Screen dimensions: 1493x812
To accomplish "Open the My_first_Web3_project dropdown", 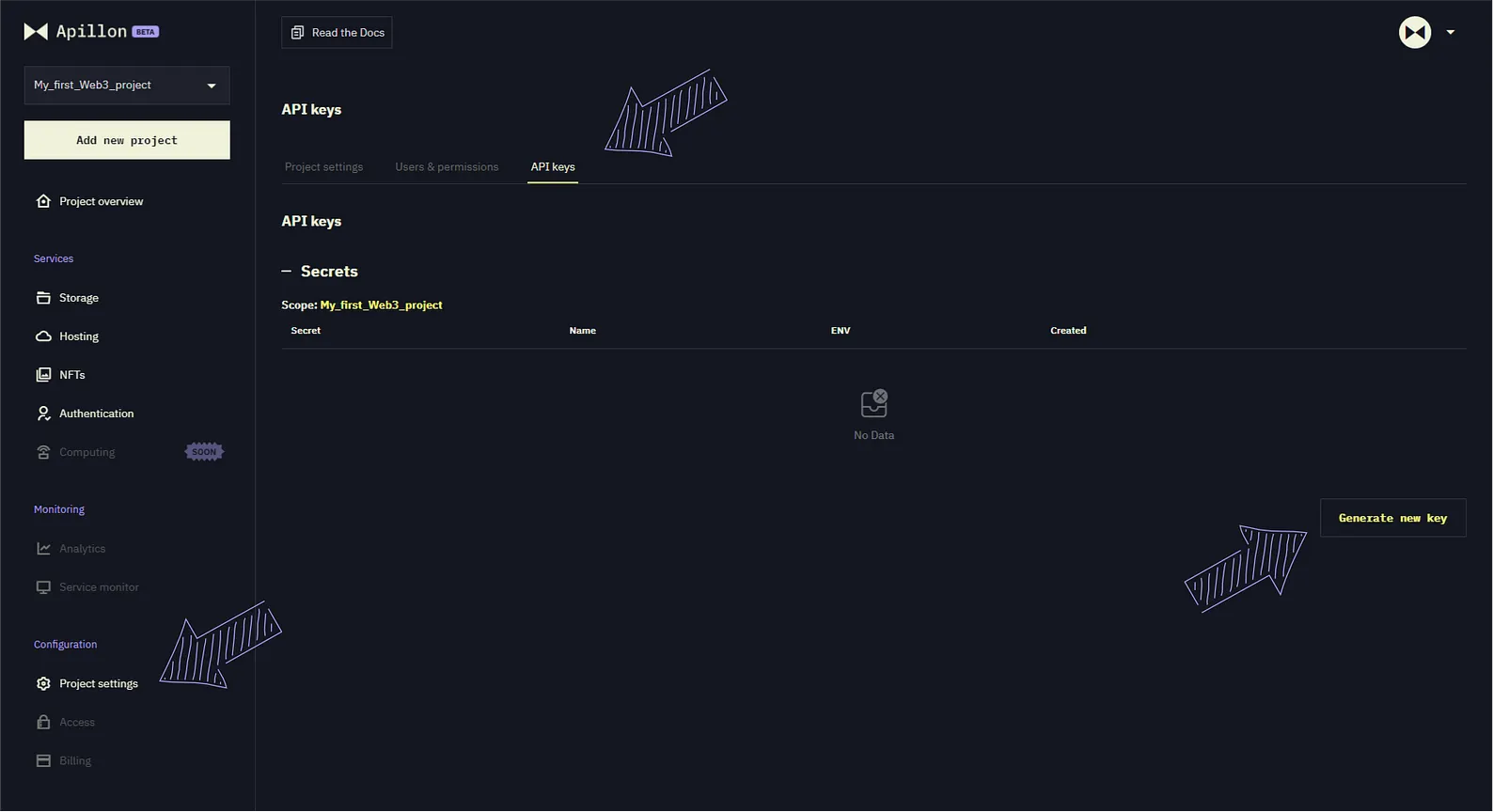I will tap(126, 86).
